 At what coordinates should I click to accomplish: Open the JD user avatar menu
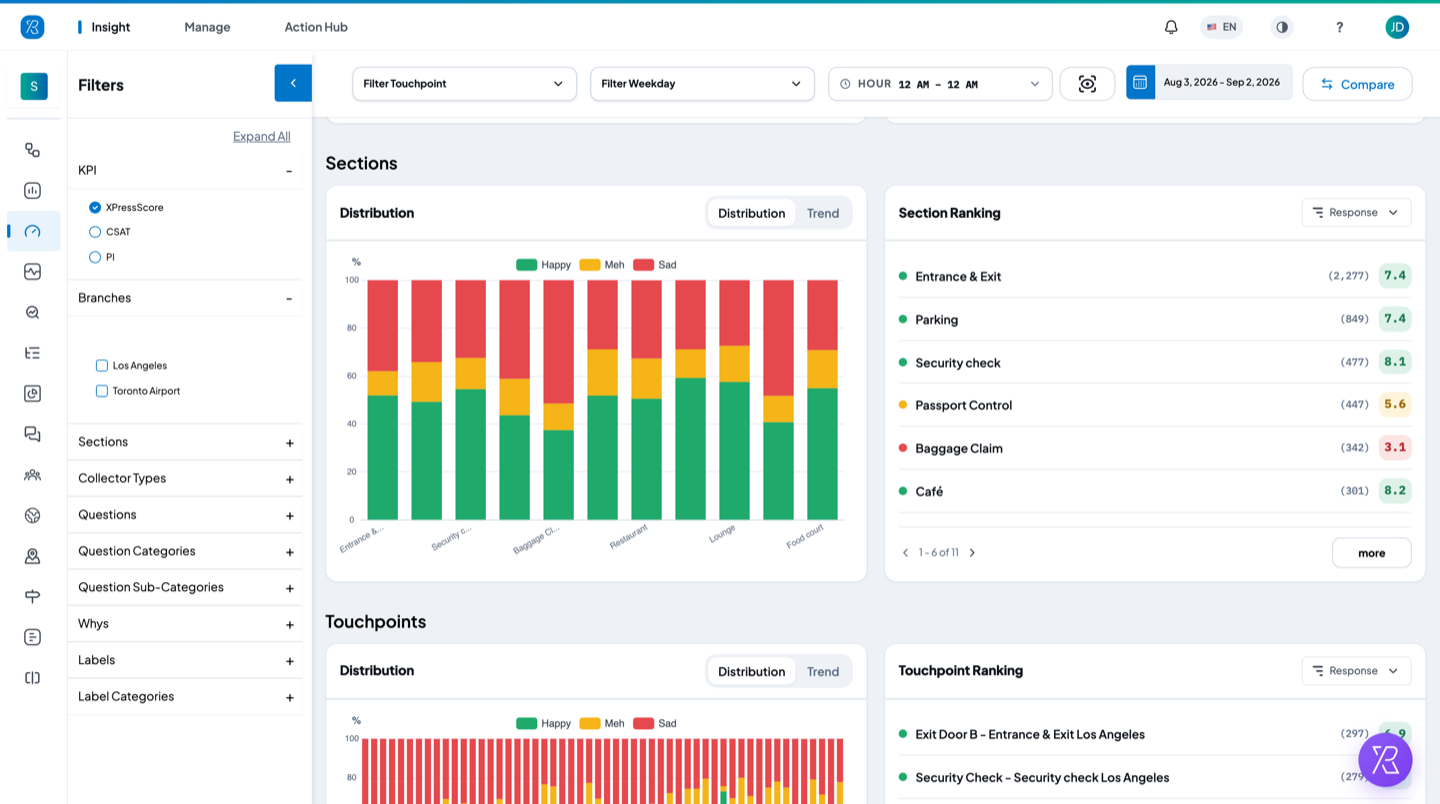coord(1397,27)
